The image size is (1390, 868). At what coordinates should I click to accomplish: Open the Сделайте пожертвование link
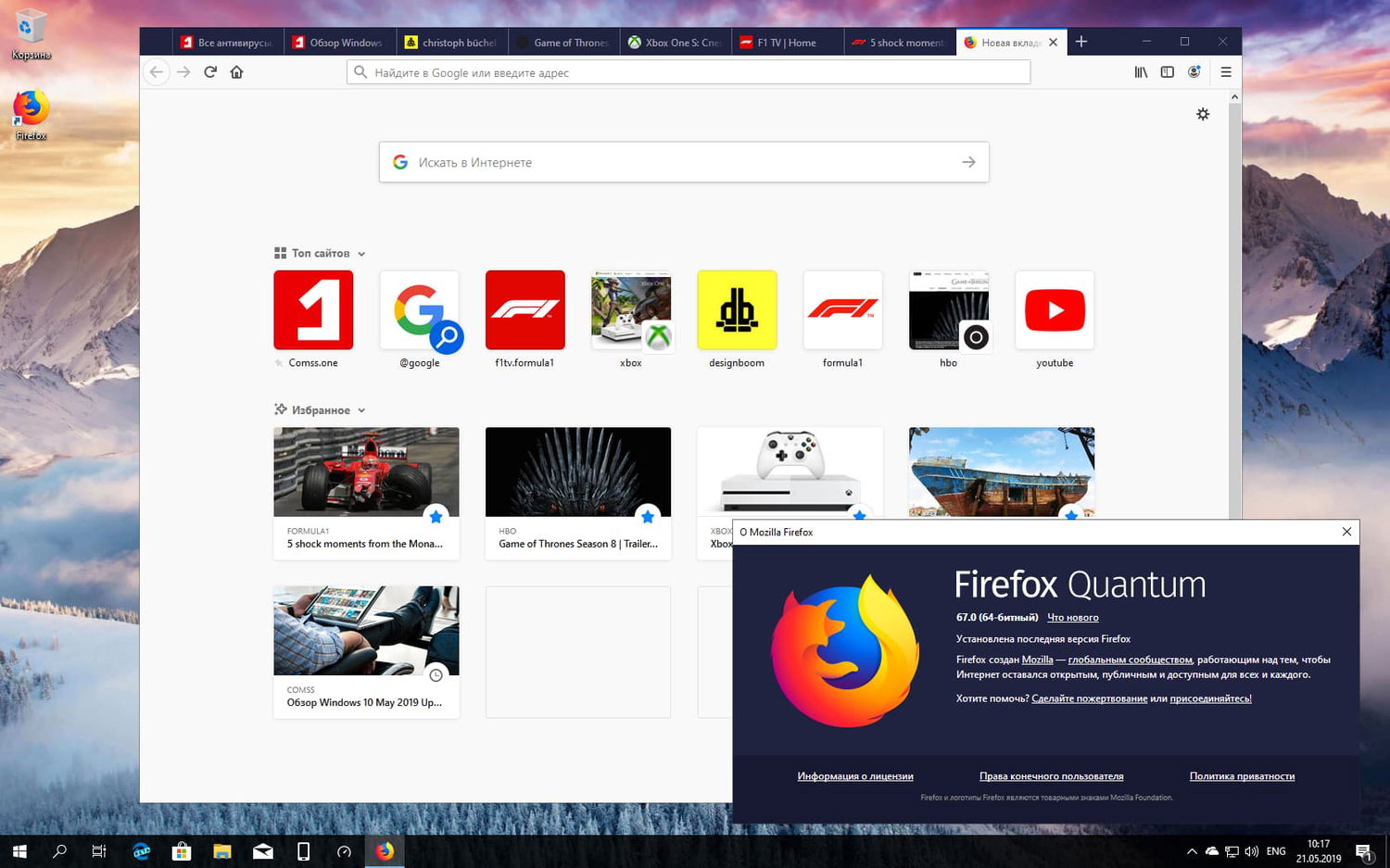point(1090,698)
